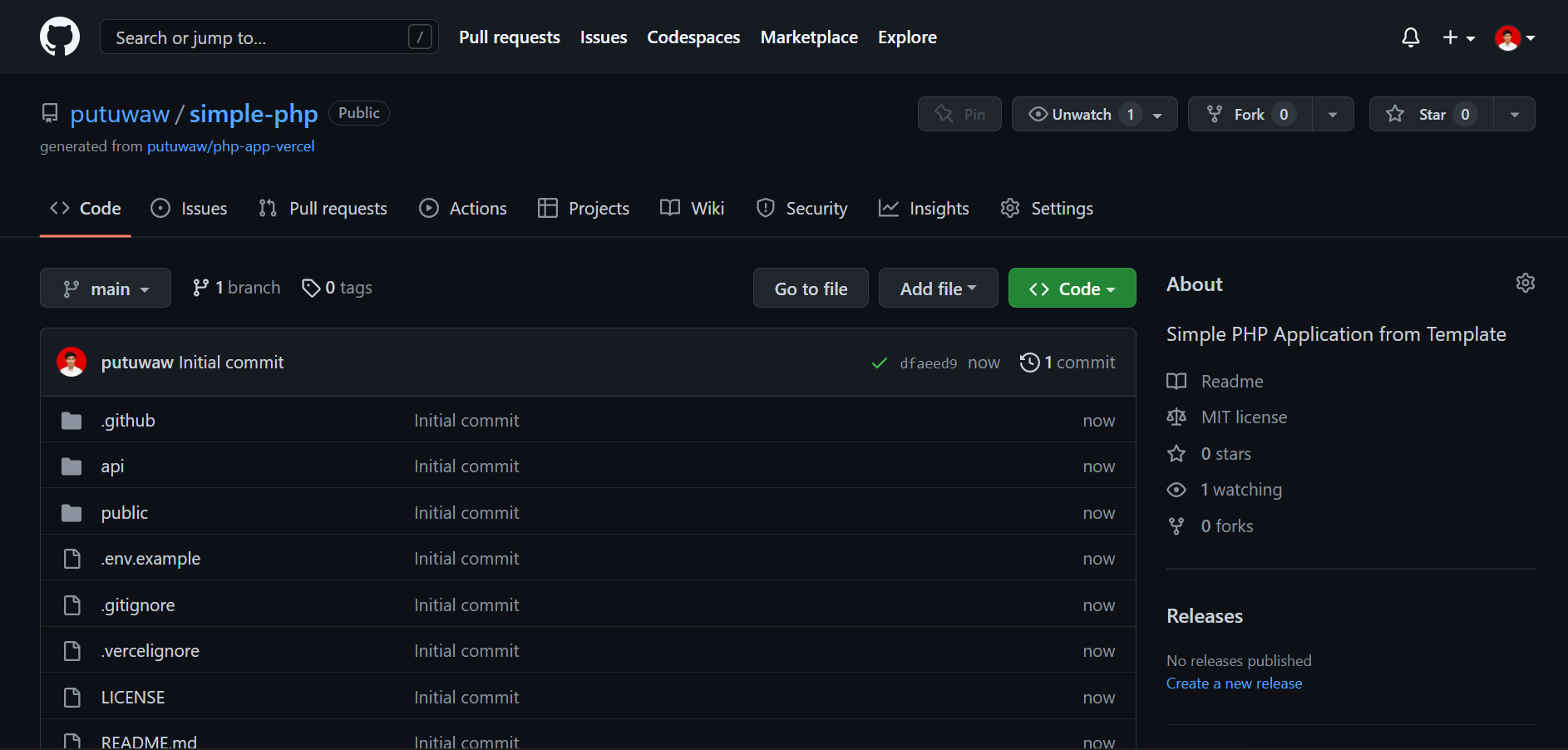View the 0 tags list
The height and width of the screenshot is (750, 1568).
(337, 288)
